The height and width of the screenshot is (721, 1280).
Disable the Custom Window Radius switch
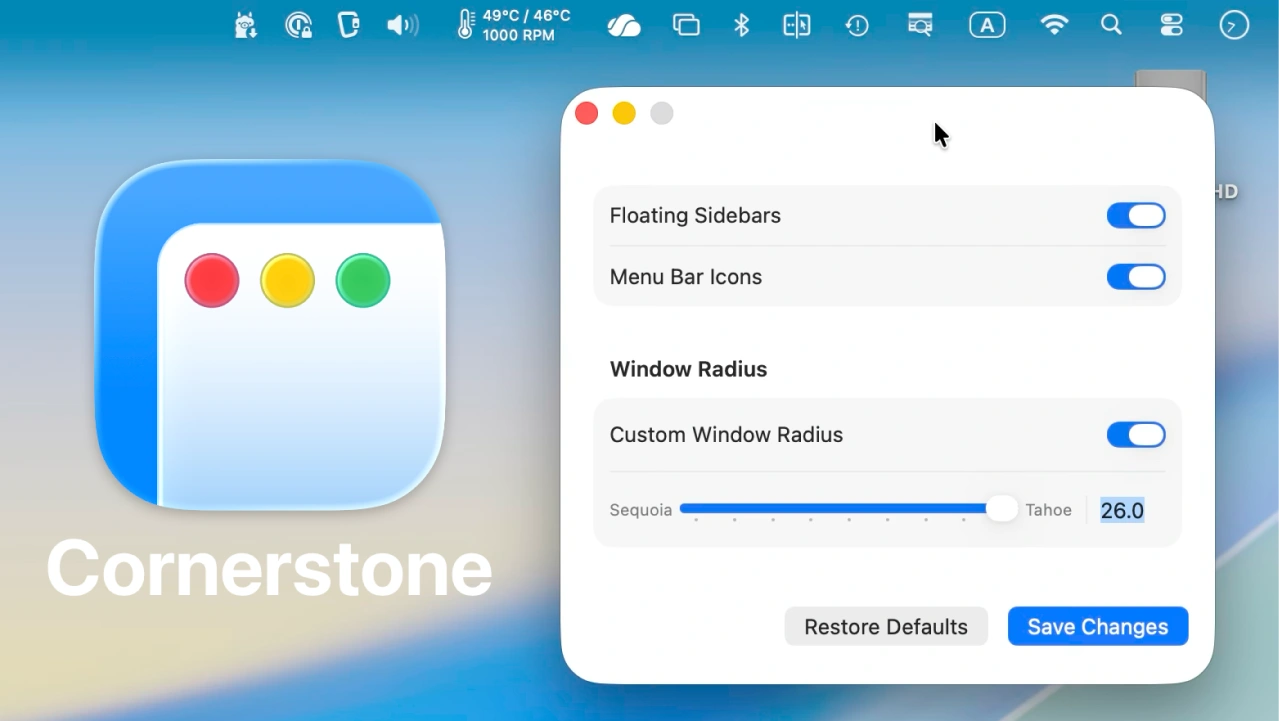coord(1136,435)
